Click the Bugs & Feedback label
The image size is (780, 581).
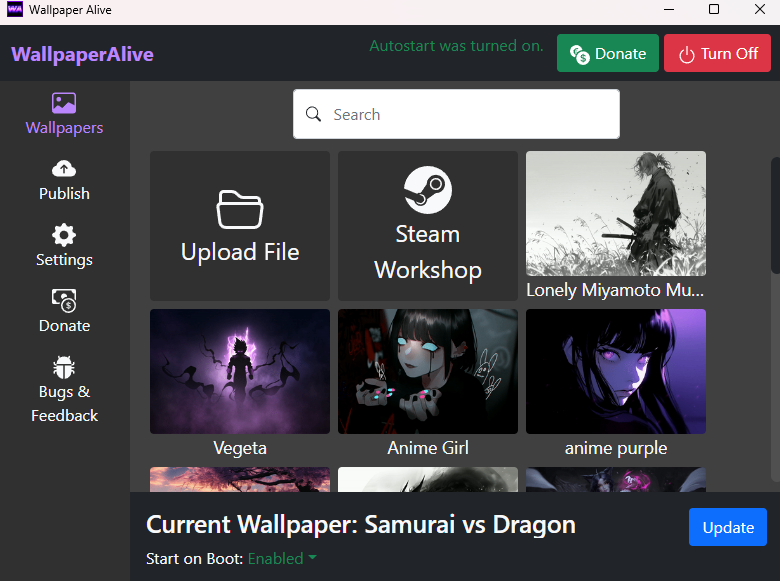coord(64,403)
